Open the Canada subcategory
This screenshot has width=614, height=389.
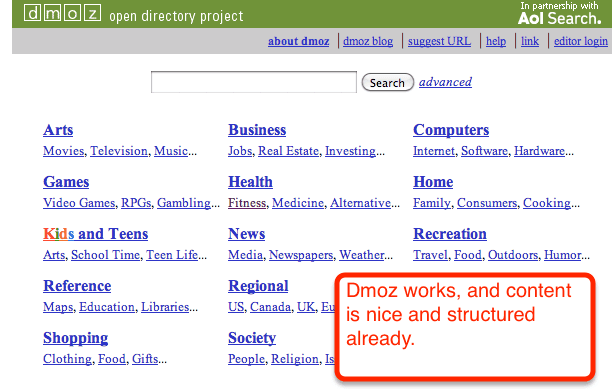point(271,307)
